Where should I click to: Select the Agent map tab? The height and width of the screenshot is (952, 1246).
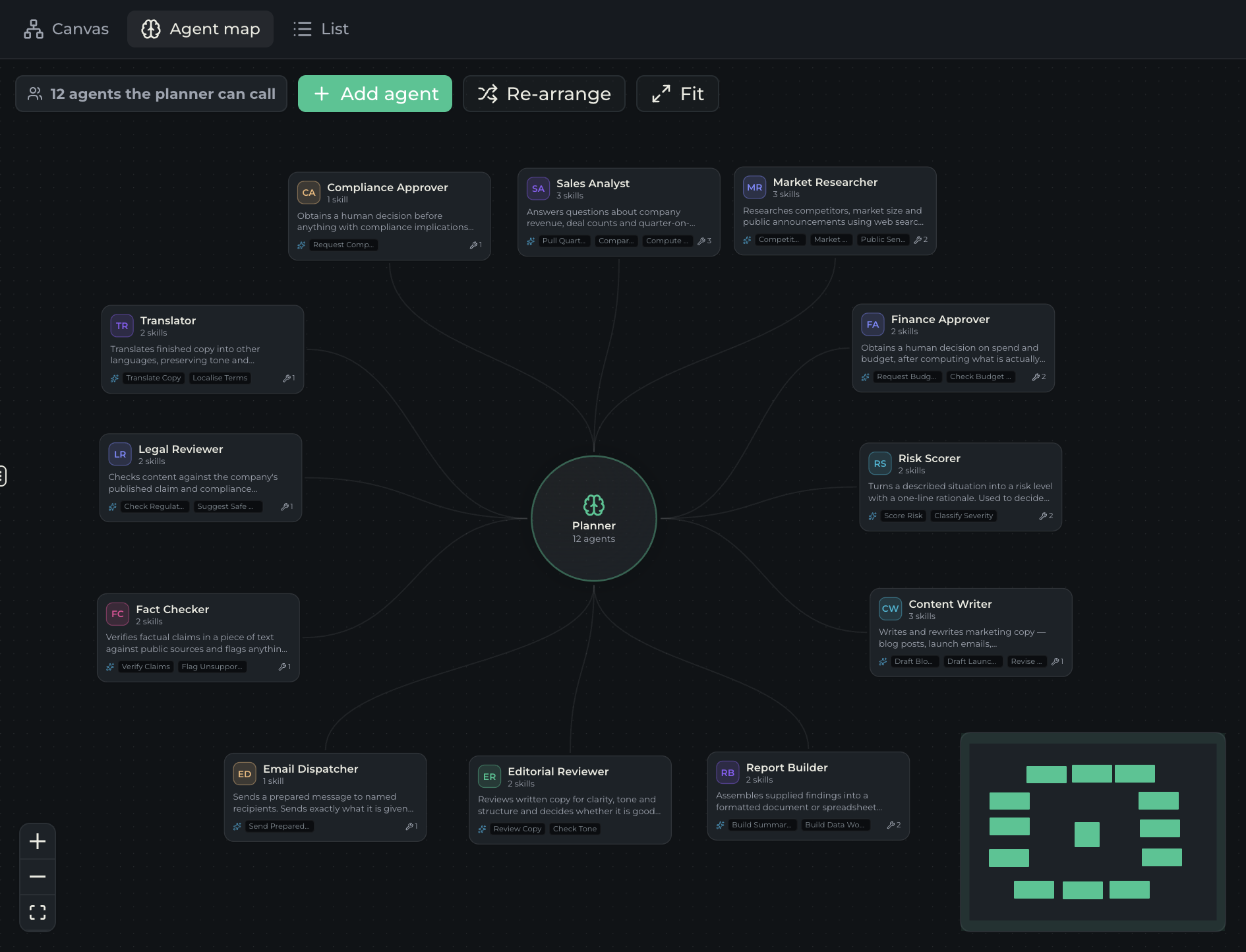point(200,29)
